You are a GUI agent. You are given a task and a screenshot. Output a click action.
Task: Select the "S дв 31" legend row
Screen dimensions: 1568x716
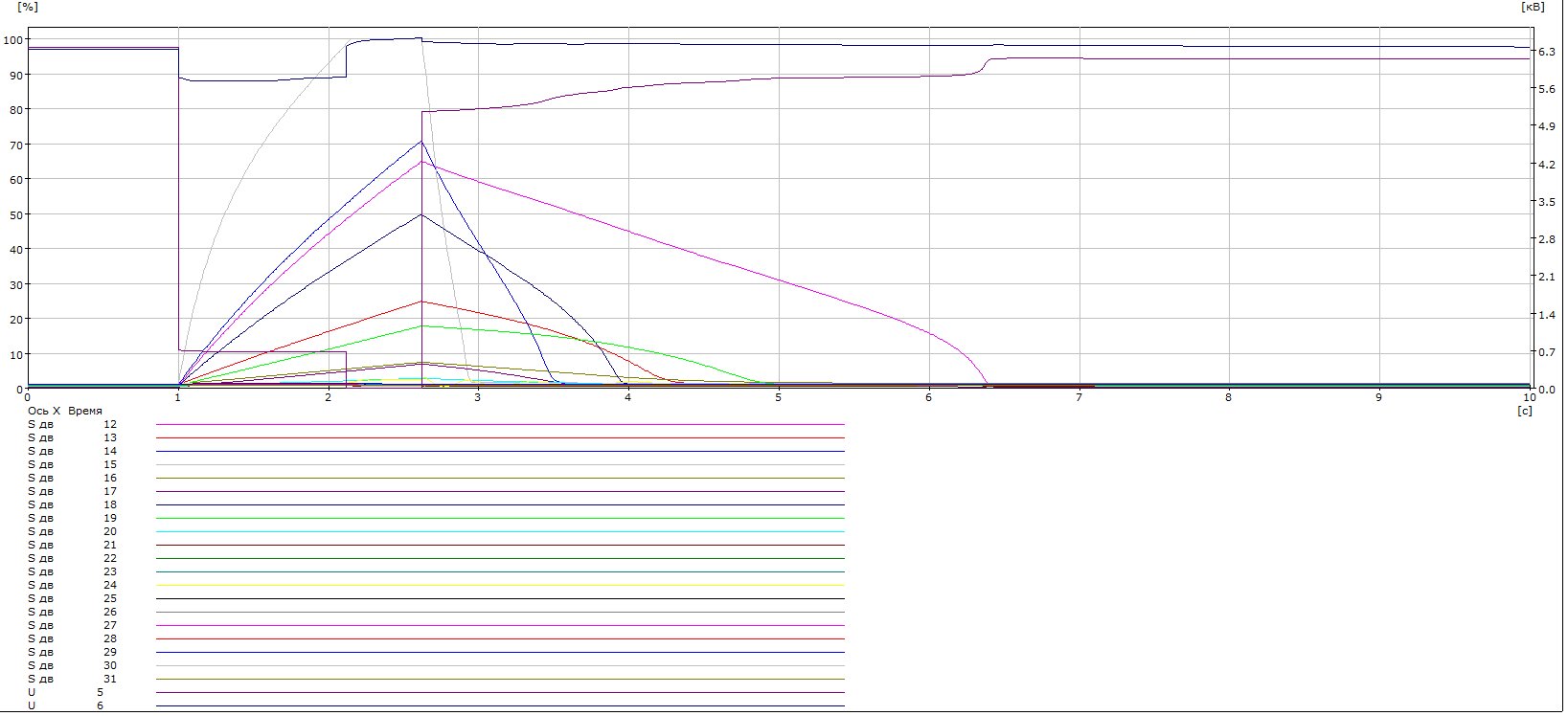click(x=436, y=679)
